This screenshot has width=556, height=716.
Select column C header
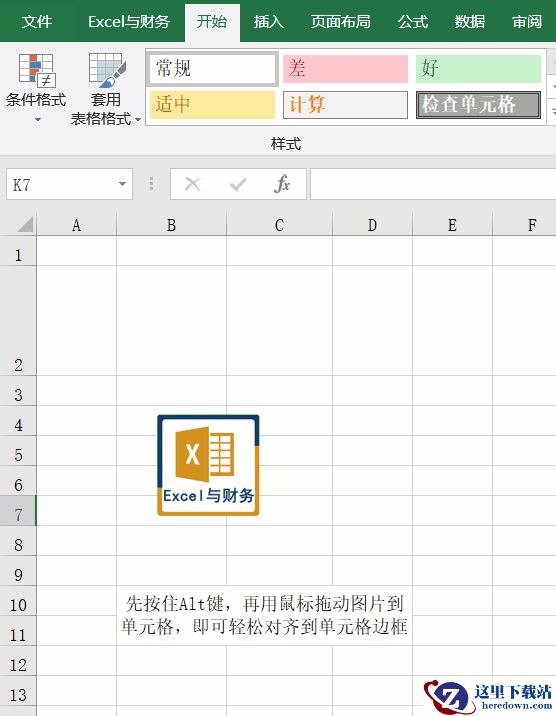(x=279, y=225)
